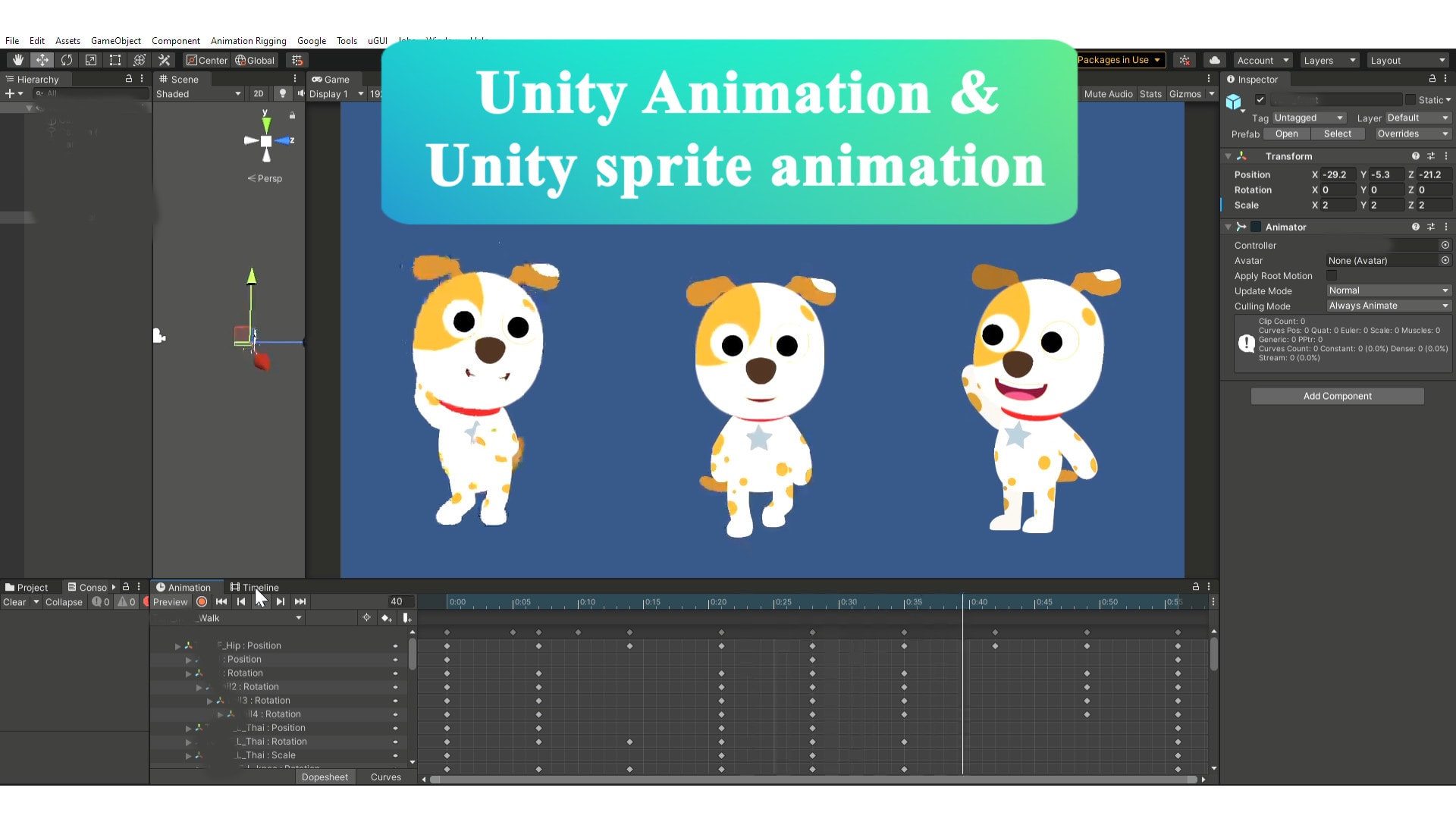Filter by selection in Animation
The width and height of the screenshot is (1456, 819).
[x=366, y=618]
